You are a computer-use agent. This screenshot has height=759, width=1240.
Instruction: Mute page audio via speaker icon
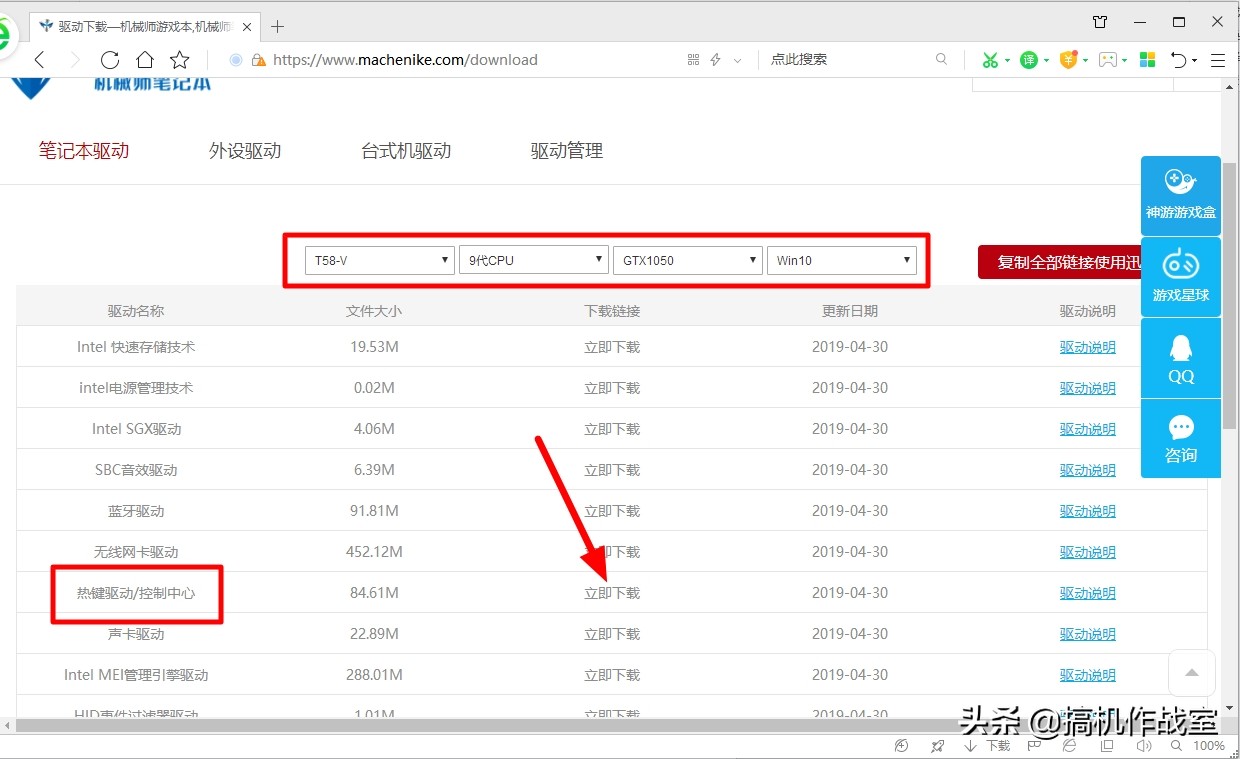(1143, 745)
